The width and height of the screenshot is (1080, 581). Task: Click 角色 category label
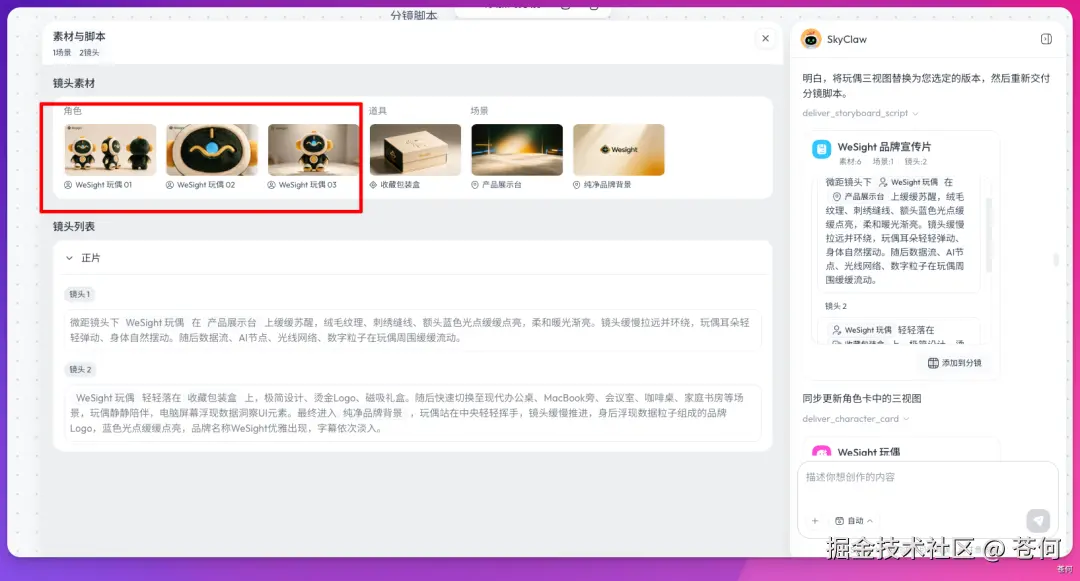point(72,111)
